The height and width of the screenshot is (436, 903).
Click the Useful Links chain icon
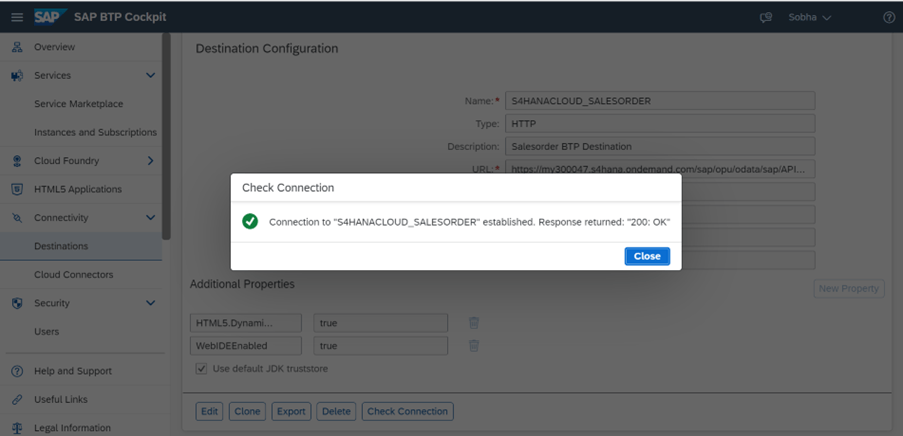pos(17,399)
